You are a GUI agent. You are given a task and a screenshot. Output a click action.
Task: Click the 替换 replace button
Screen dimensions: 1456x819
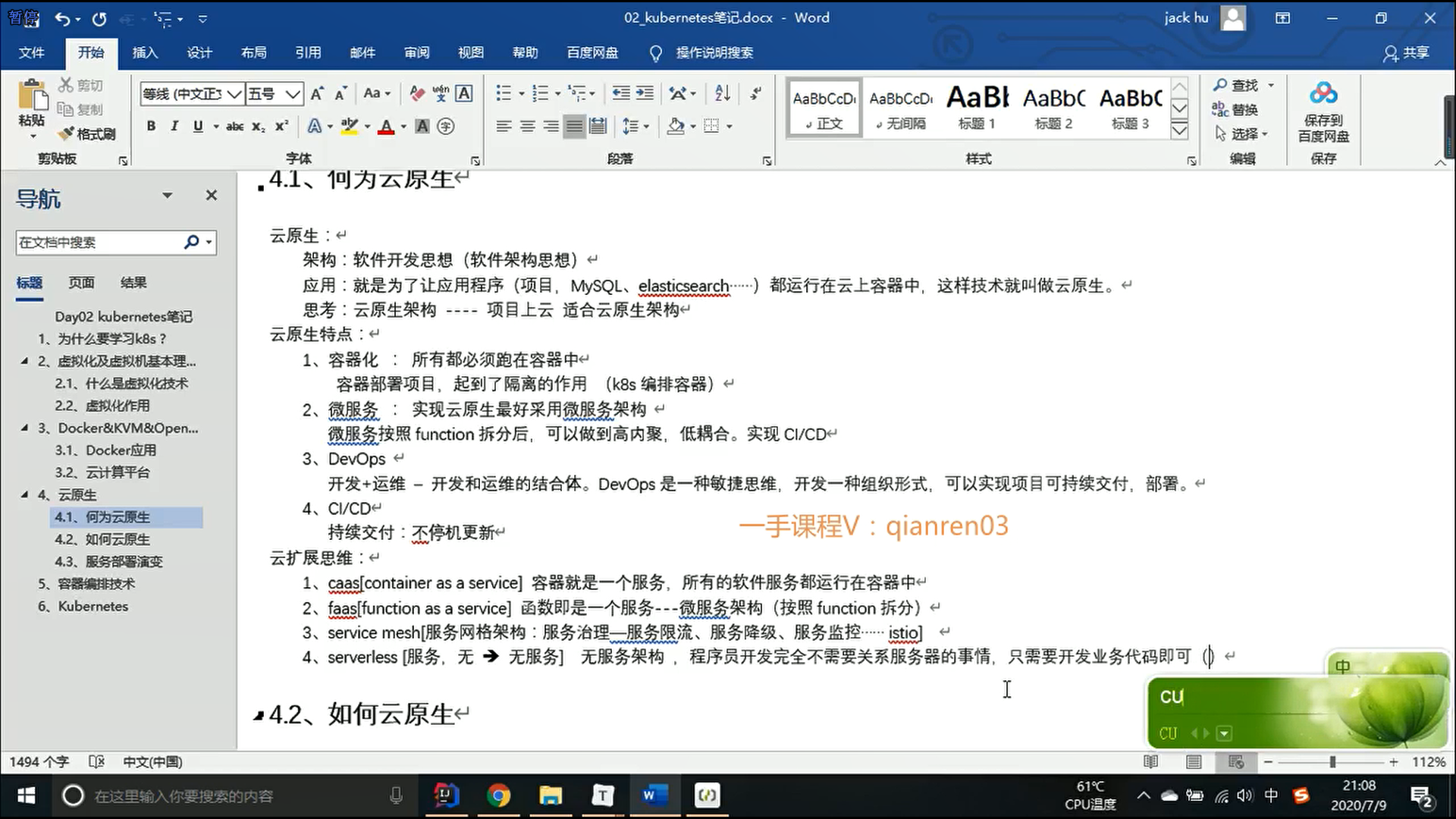point(1236,110)
